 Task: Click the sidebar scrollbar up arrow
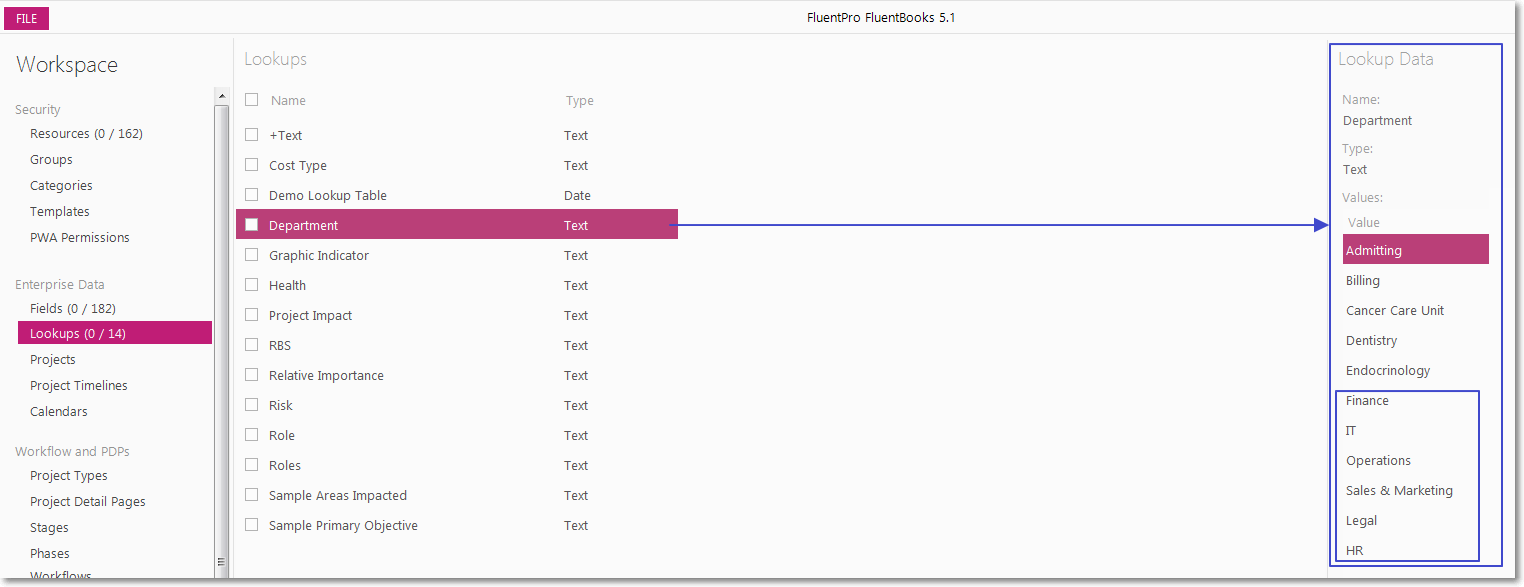(x=222, y=96)
